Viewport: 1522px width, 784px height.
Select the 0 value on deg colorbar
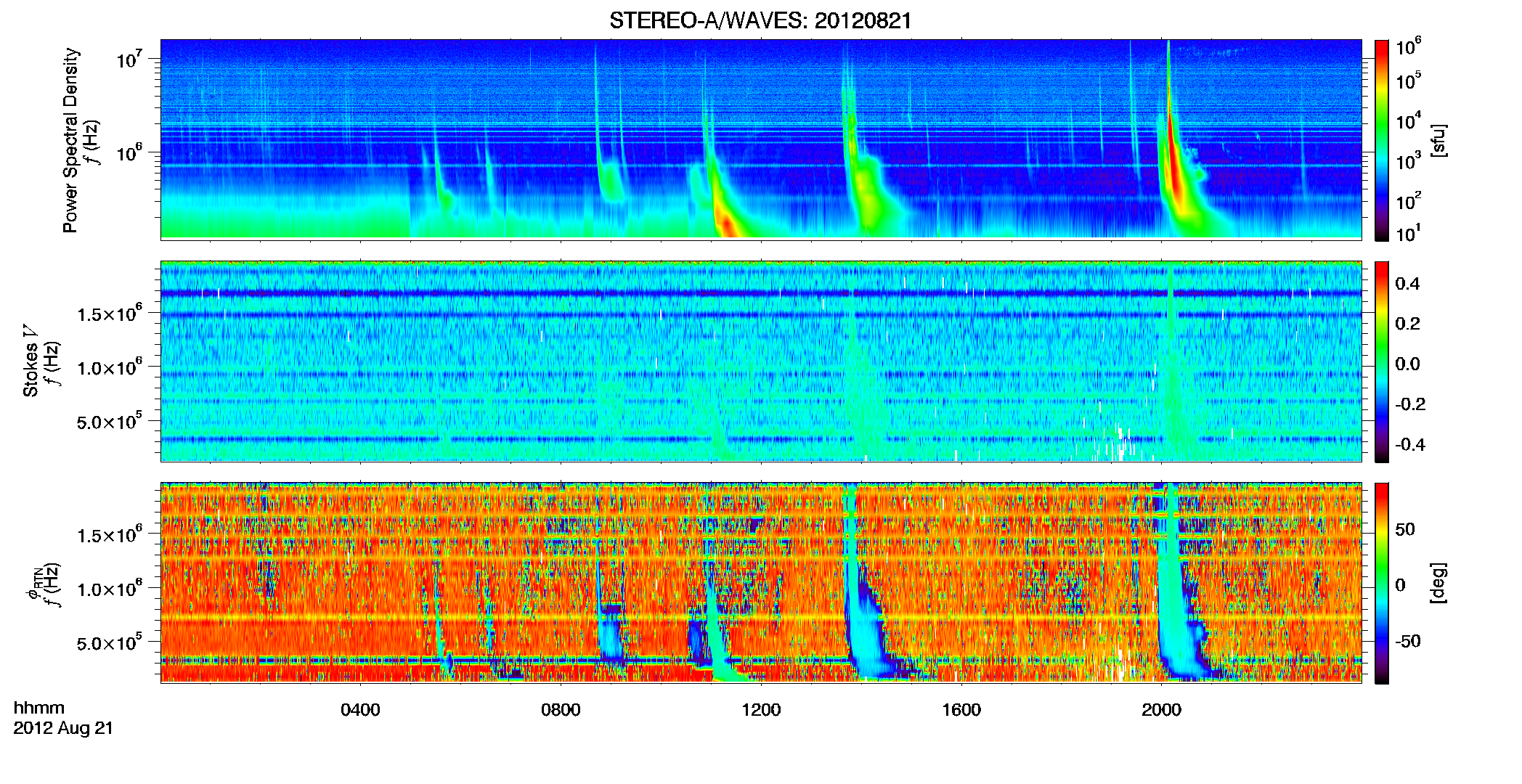[1400, 585]
